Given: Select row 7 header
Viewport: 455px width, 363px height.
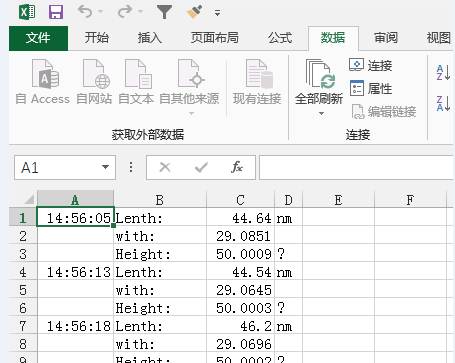Looking at the screenshot, I should [23, 326].
